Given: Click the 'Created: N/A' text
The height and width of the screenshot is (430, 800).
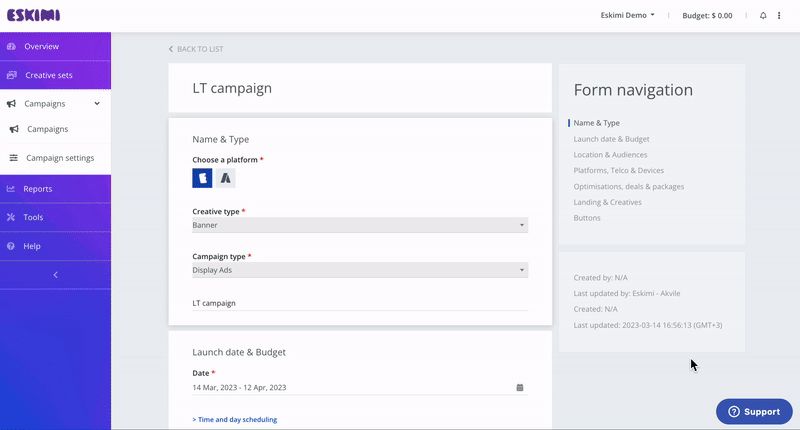Looking at the screenshot, I should [595, 309].
